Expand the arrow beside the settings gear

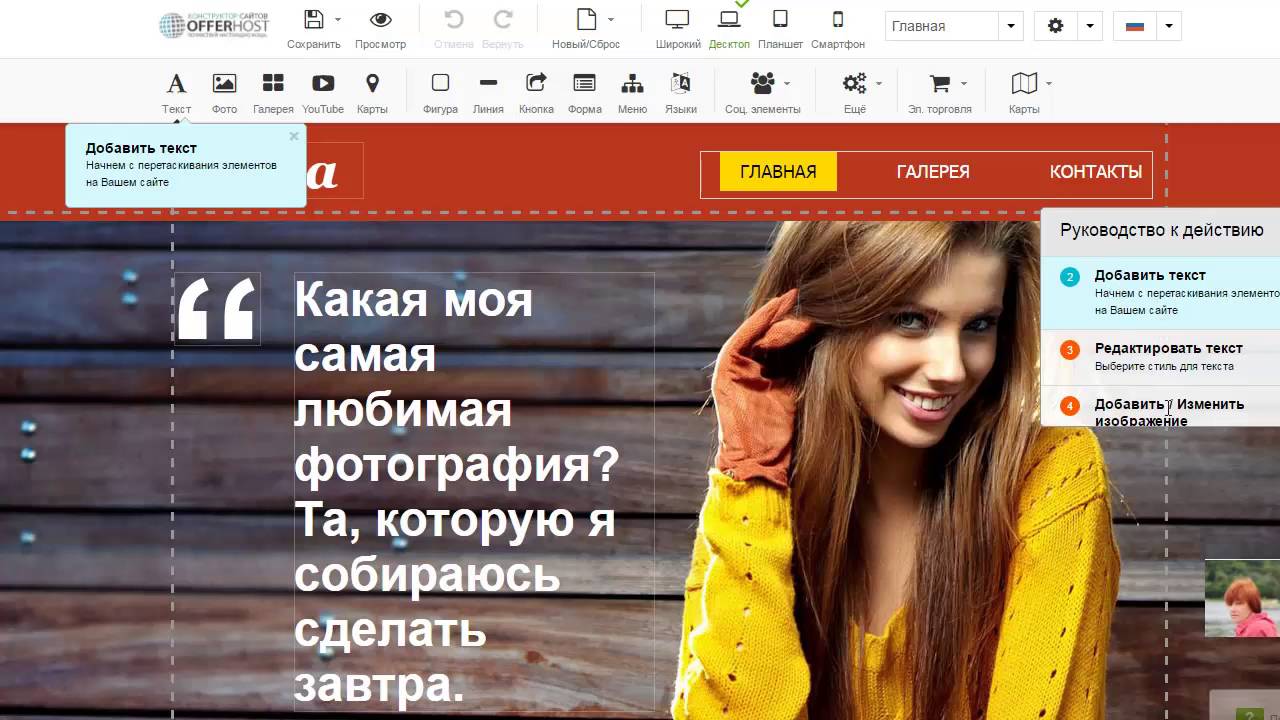pyautogui.click(x=1090, y=26)
